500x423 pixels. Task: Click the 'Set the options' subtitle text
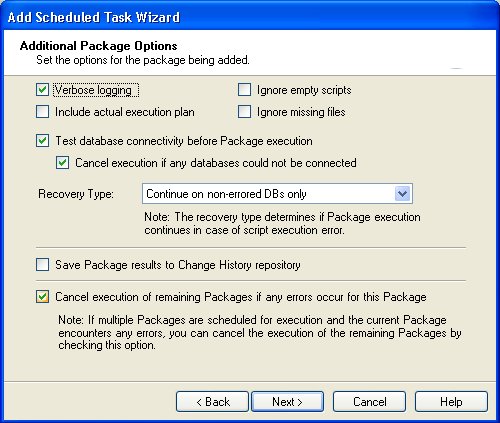click(x=143, y=60)
